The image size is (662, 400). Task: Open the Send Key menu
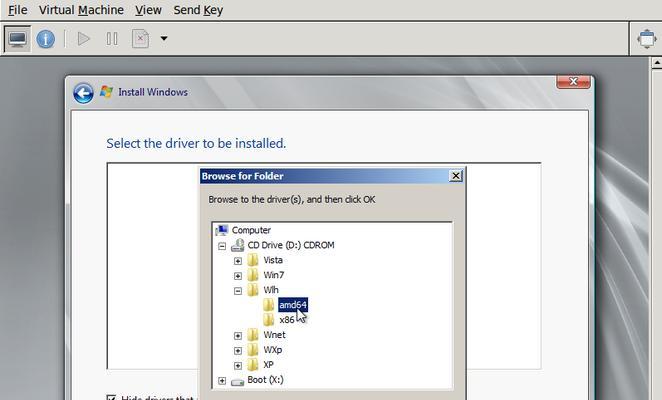click(x=198, y=10)
